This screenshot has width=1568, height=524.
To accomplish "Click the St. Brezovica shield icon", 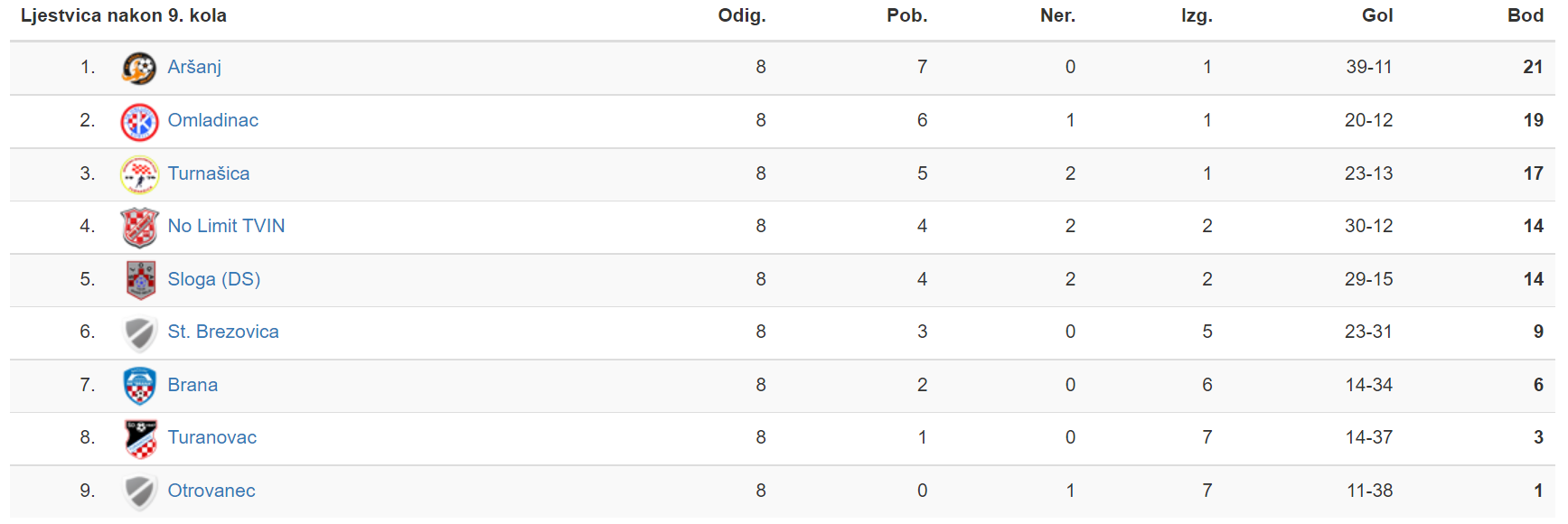I will [139, 333].
